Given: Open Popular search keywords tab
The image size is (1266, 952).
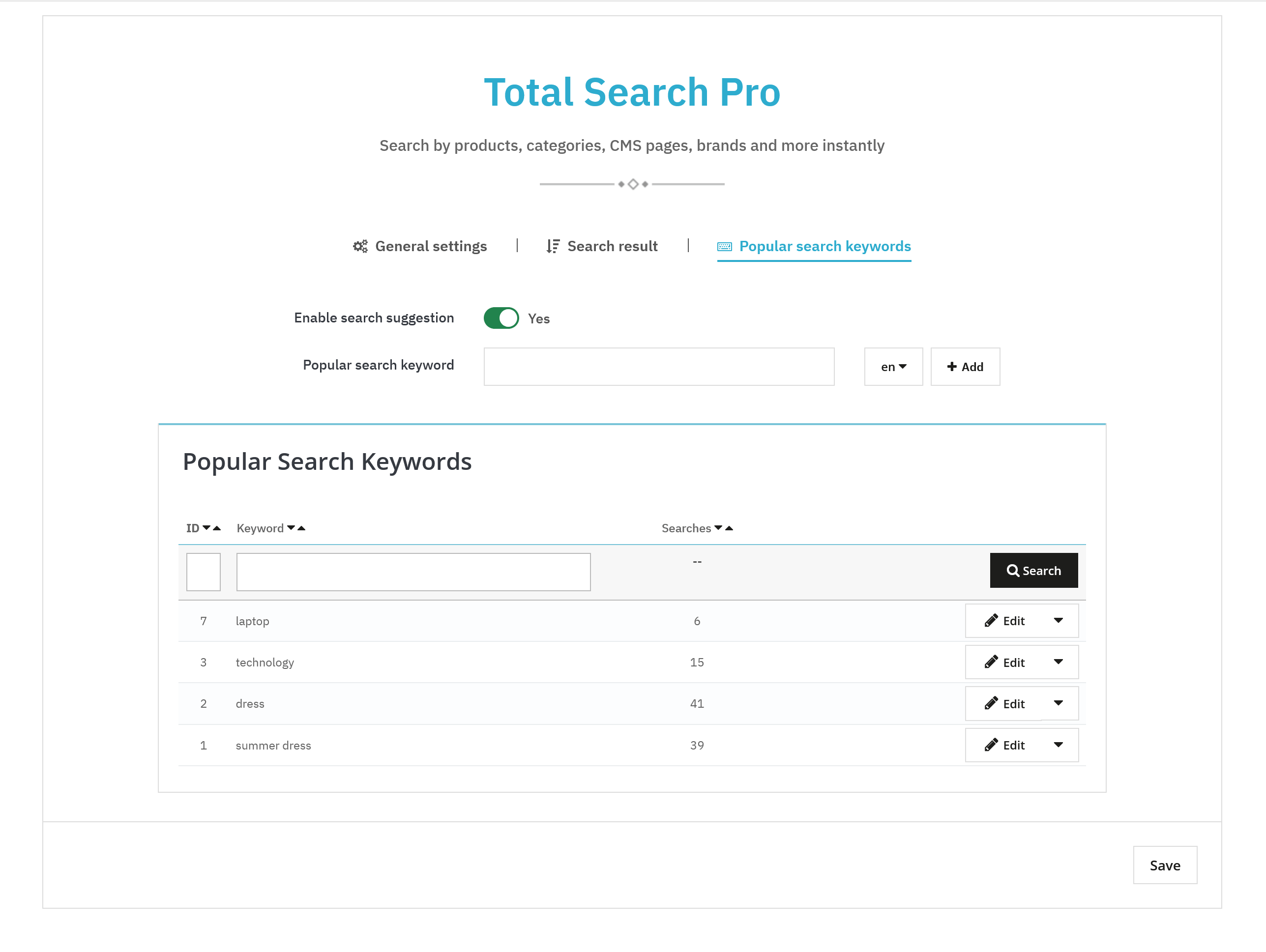Looking at the screenshot, I should click(x=814, y=247).
